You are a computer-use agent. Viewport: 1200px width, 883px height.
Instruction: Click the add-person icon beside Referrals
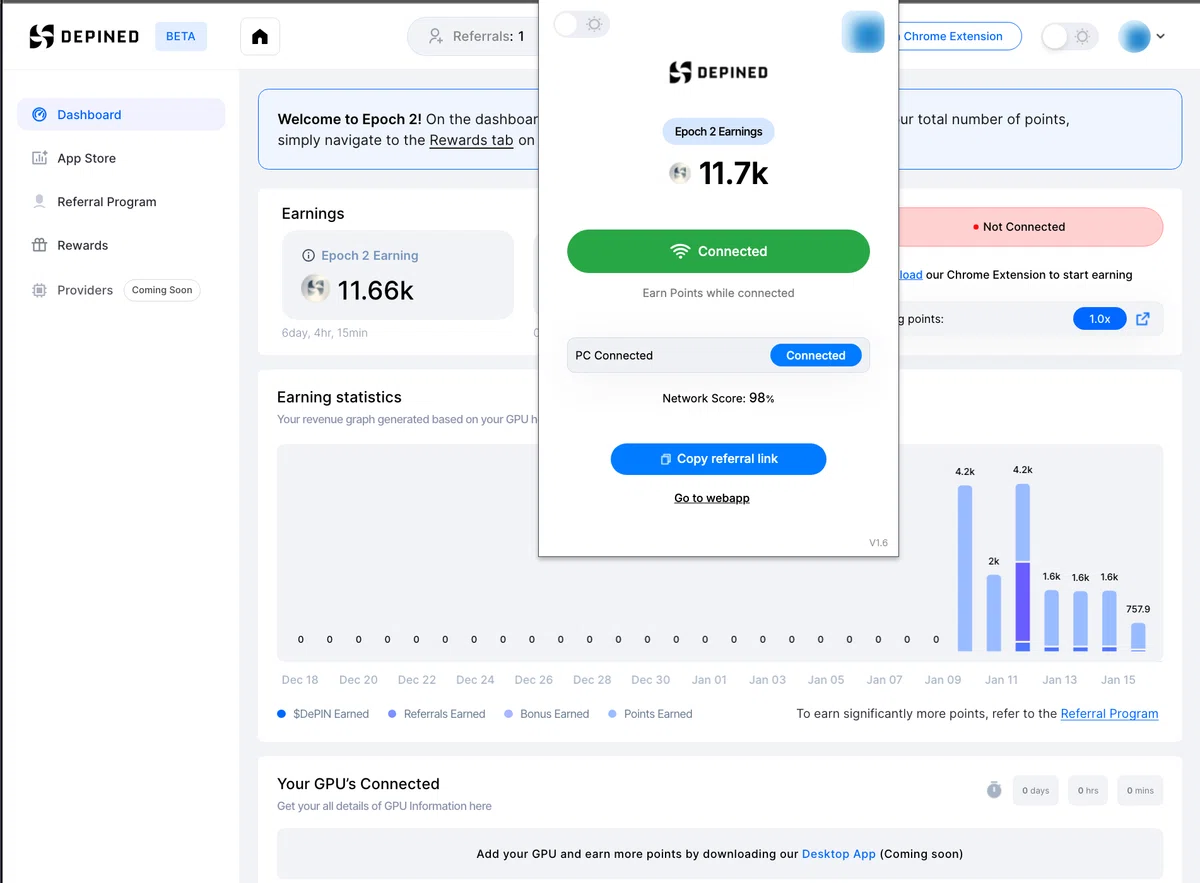(x=436, y=36)
